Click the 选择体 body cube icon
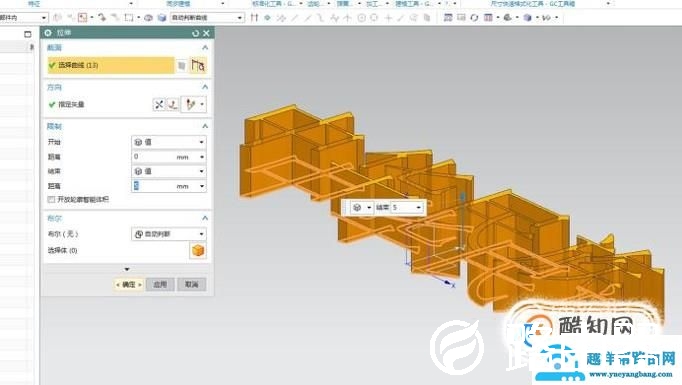This screenshot has height=385, width=682. 198,251
